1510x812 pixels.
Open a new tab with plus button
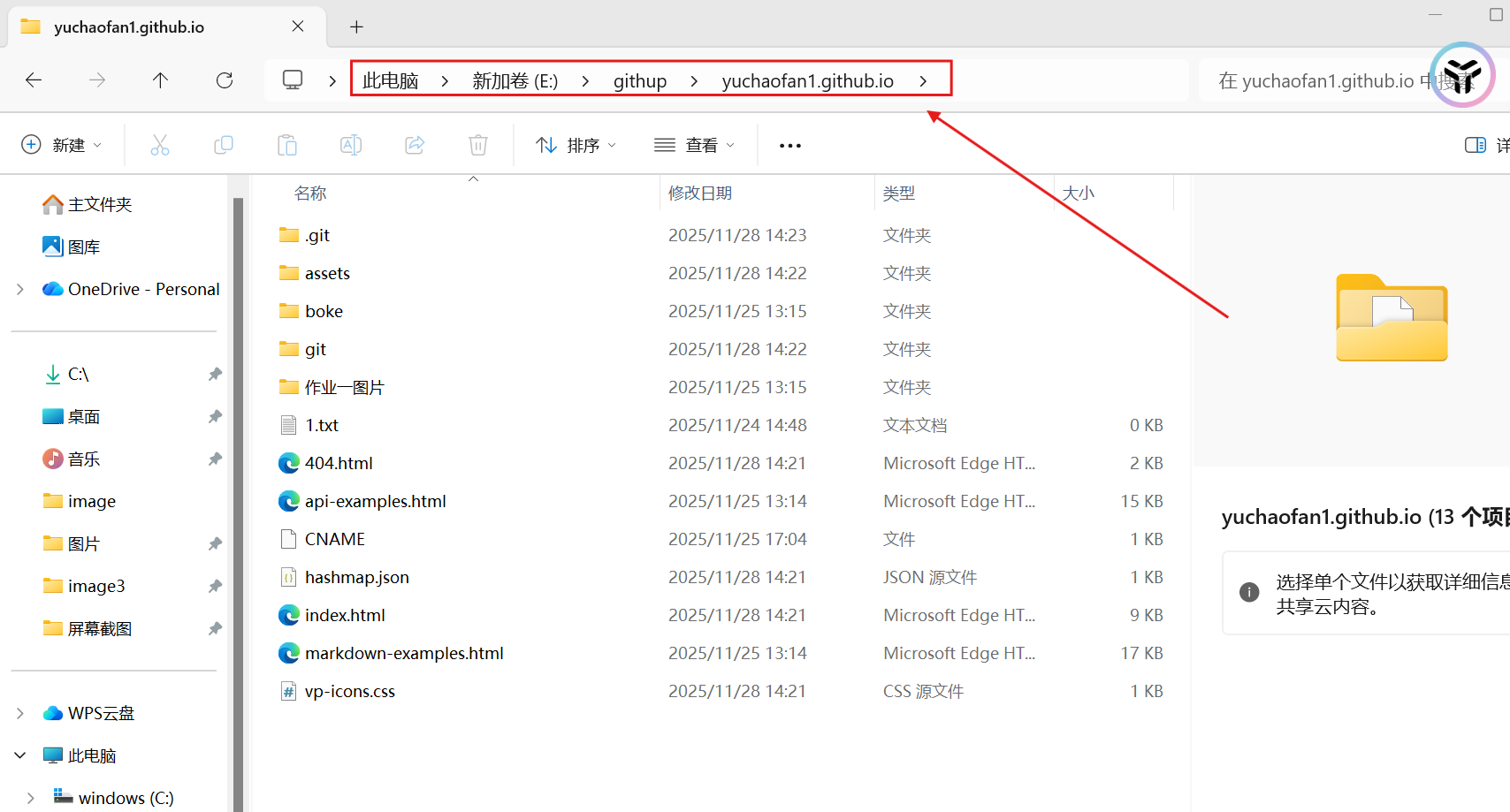pos(356,27)
